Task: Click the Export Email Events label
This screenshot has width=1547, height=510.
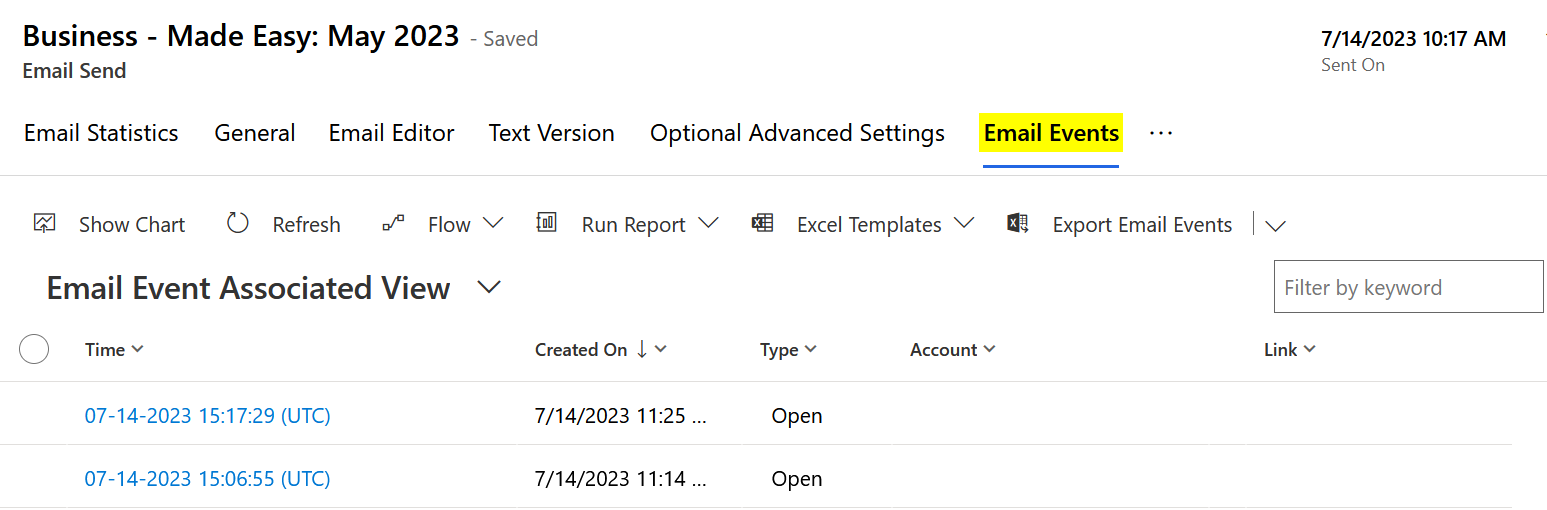Action: click(1142, 225)
